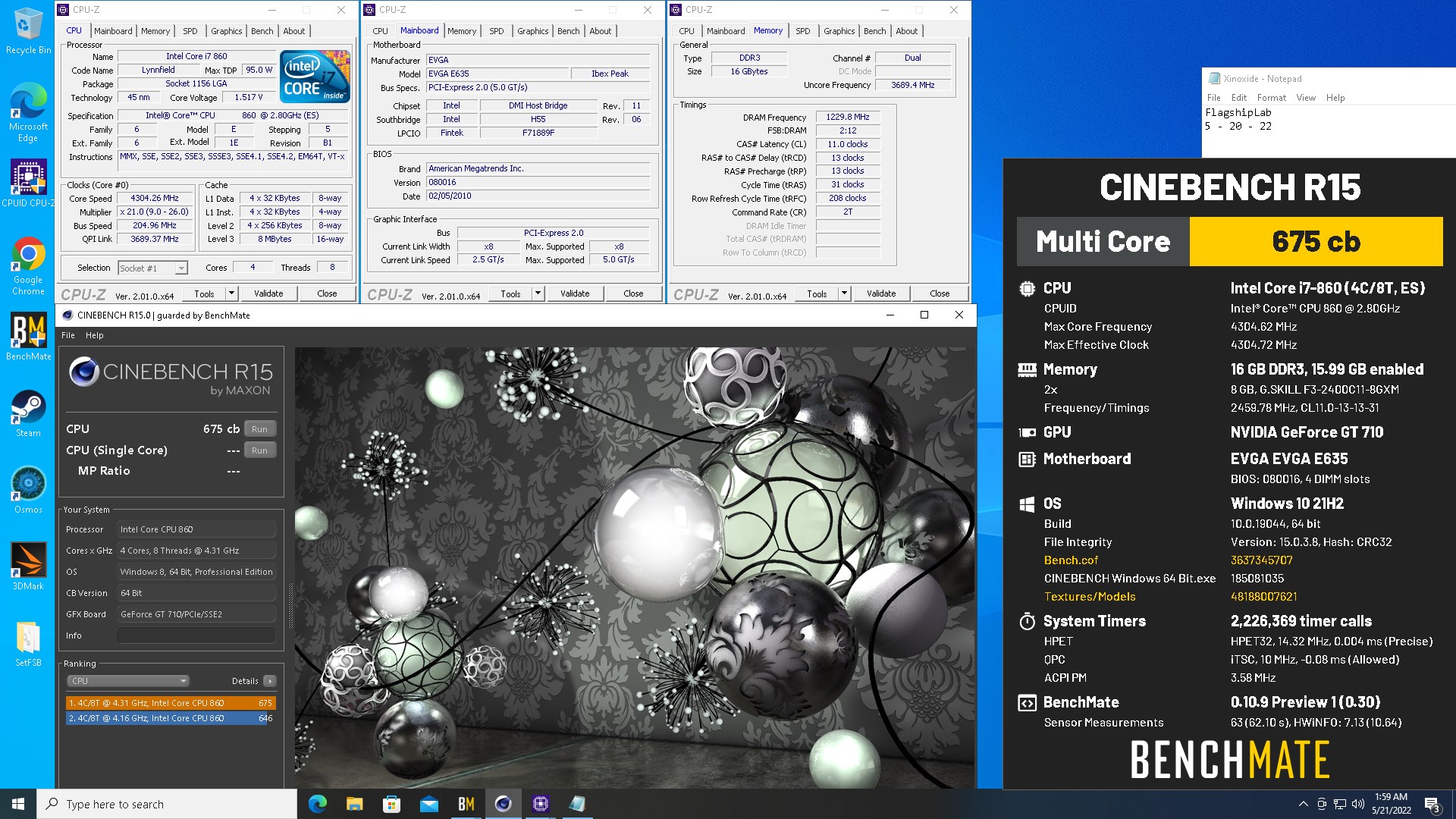Image resolution: width=1456 pixels, height=819 pixels.
Task: Open the About tab in the Memory CPU-Z window
Action: pos(907,31)
